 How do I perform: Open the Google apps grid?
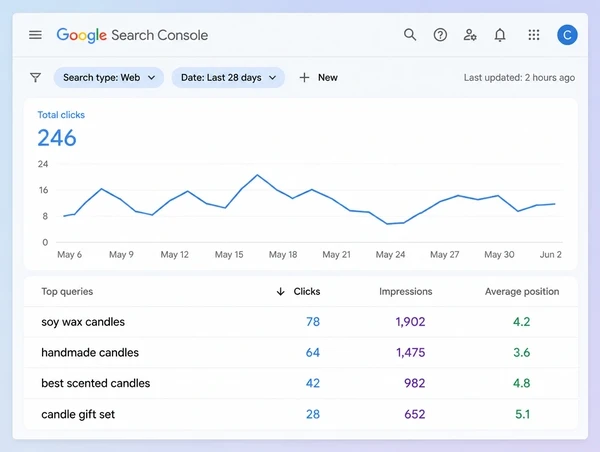click(x=534, y=35)
